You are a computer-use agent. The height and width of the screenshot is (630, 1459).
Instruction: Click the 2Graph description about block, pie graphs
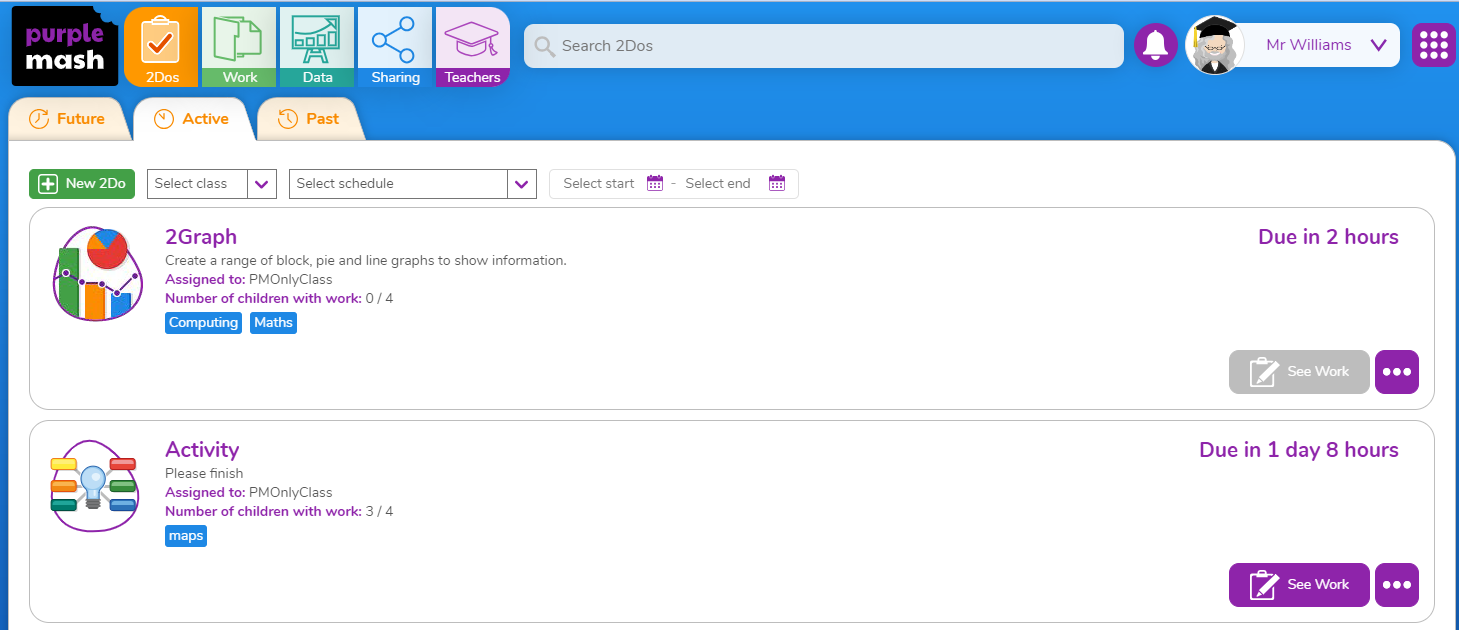click(x=366, y=261)
